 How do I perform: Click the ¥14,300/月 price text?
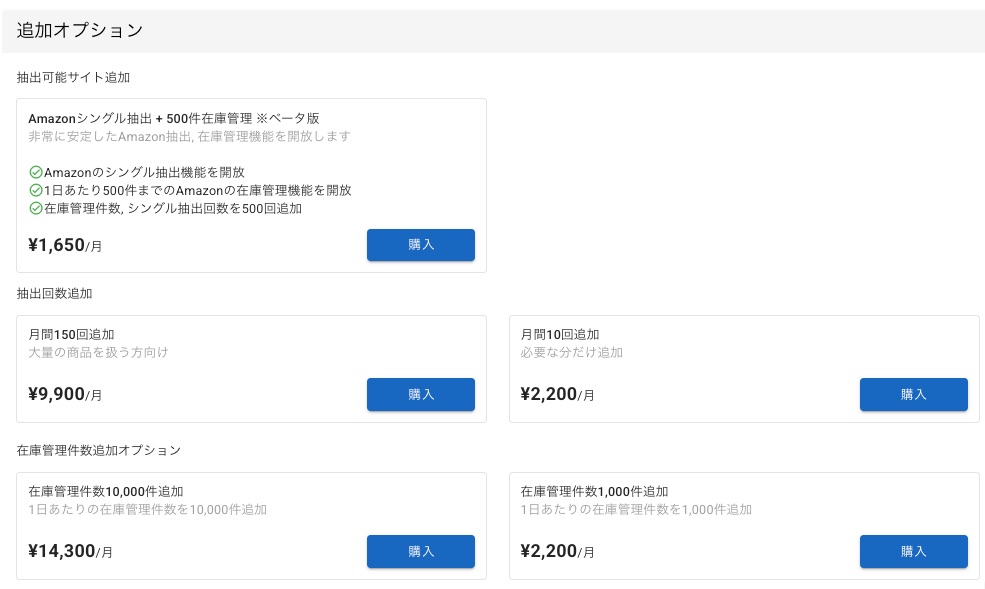pyautogui.click(x=70, y=551)
